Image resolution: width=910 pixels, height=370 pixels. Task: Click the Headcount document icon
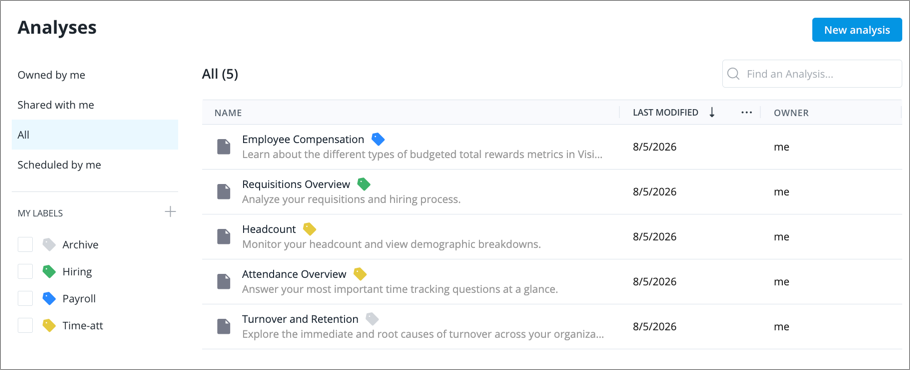tap(224, 237)
